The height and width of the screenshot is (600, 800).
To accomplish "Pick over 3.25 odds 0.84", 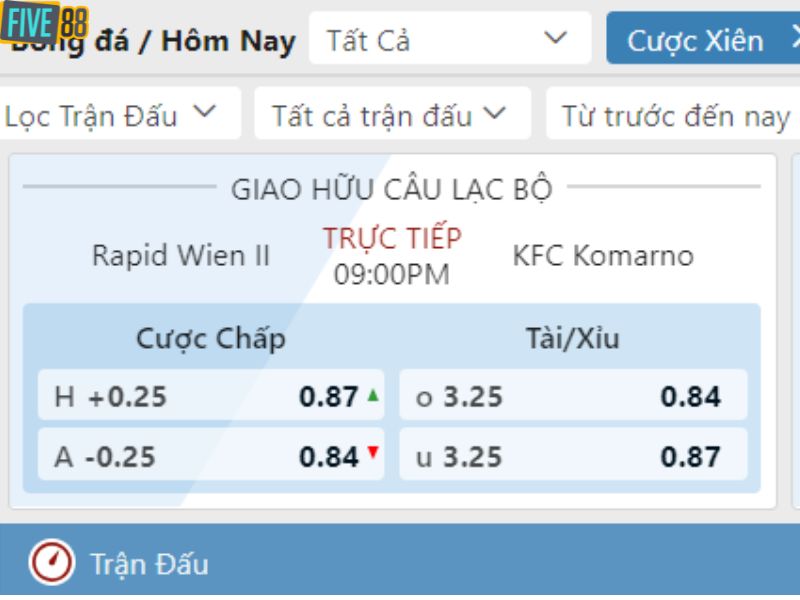I will pos(573,397).
